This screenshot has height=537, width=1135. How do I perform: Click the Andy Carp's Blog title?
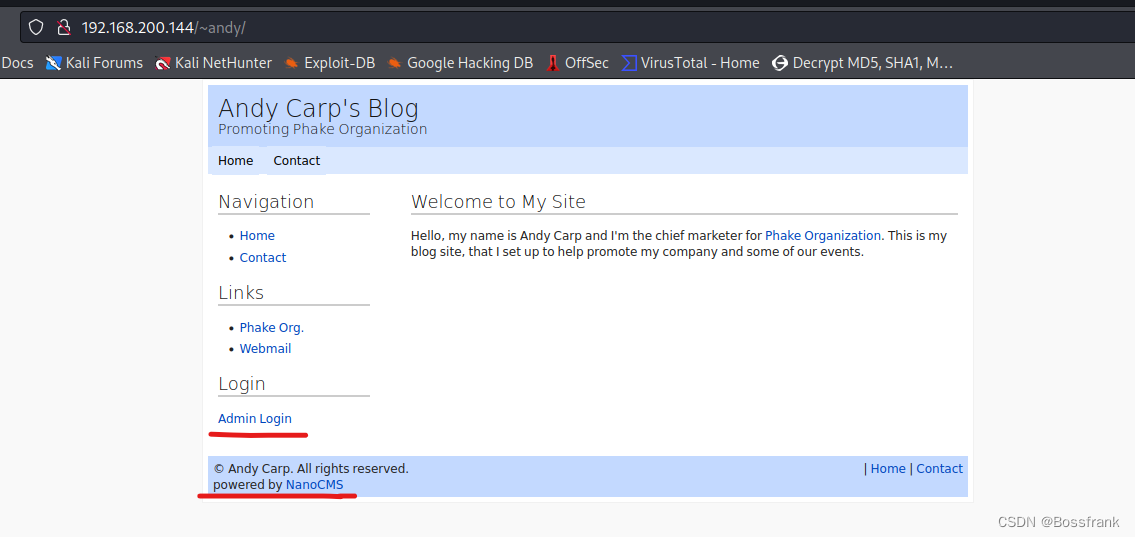pyautogui.click(x=318, y=108)
